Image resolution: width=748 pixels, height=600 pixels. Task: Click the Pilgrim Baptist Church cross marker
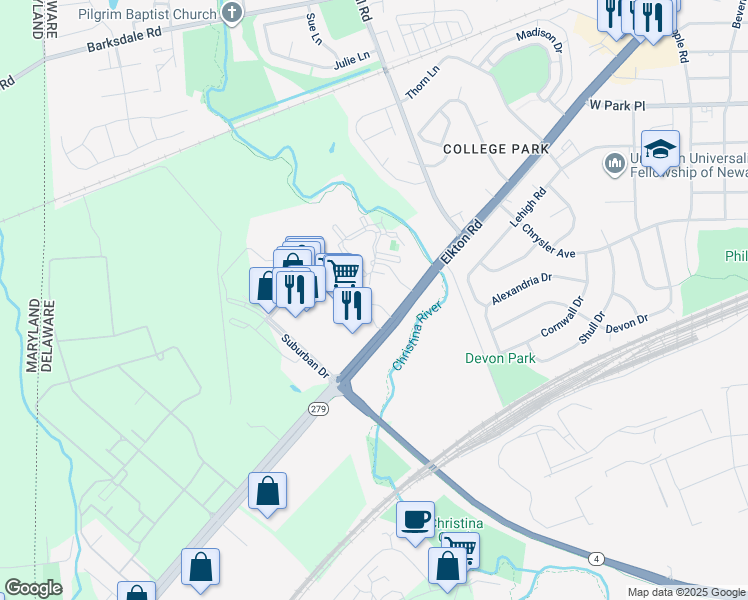232,14
